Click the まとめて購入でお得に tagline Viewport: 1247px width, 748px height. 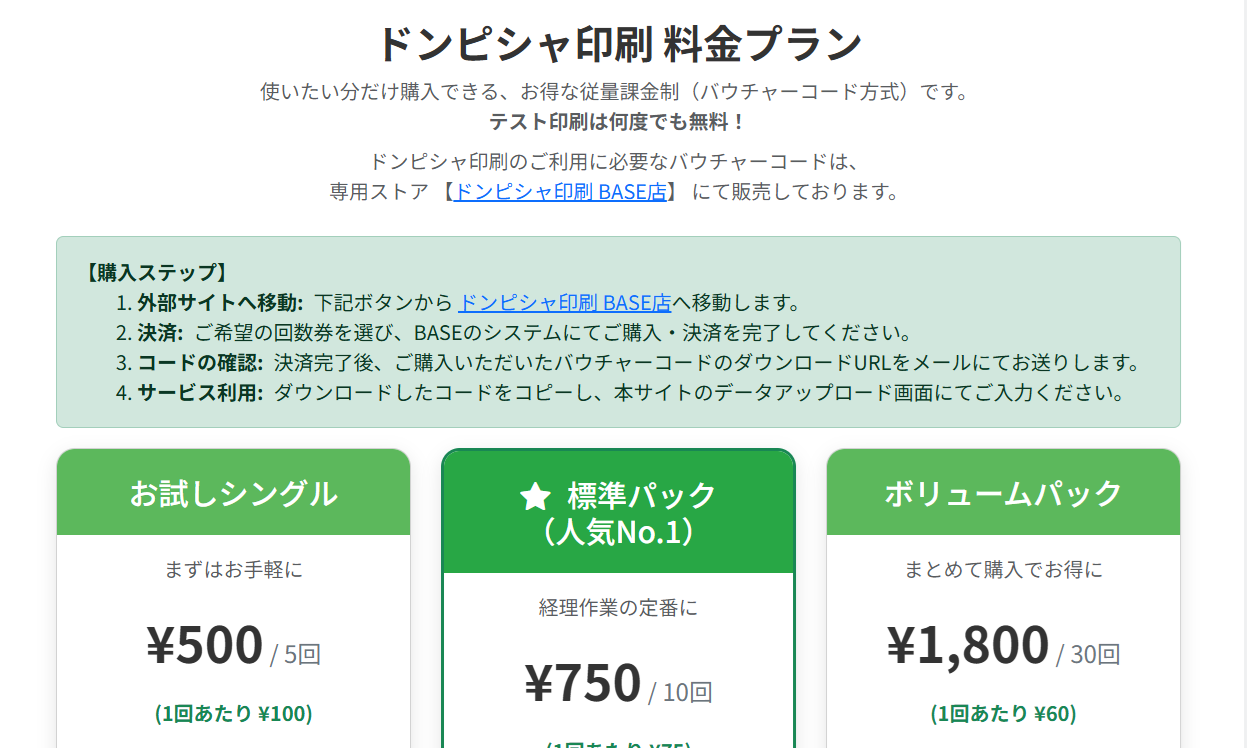point(1003,570)
